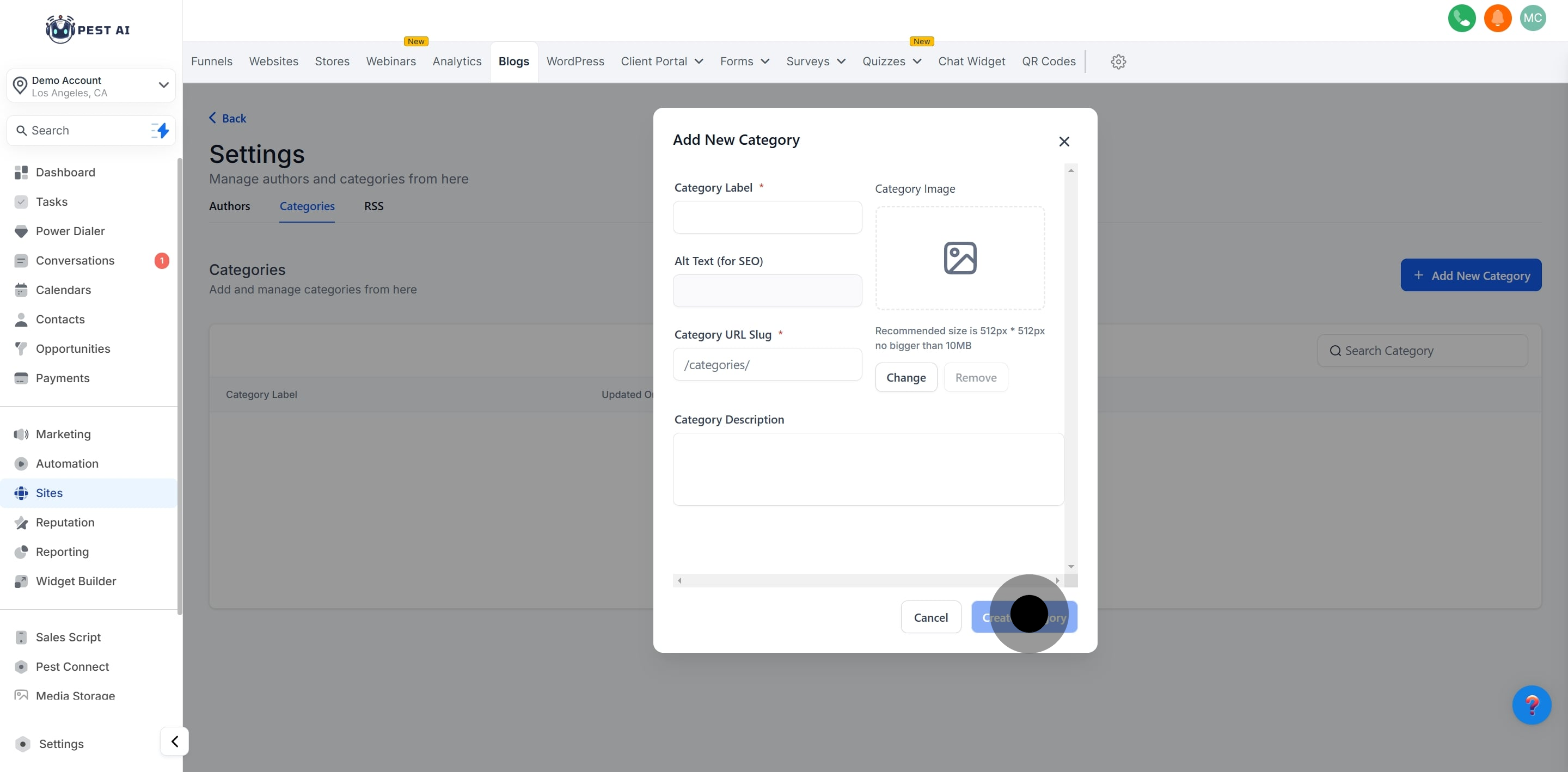Expand the Demo Account location switcher
This screenshot has width=1568, height=772.
[91, 86]
